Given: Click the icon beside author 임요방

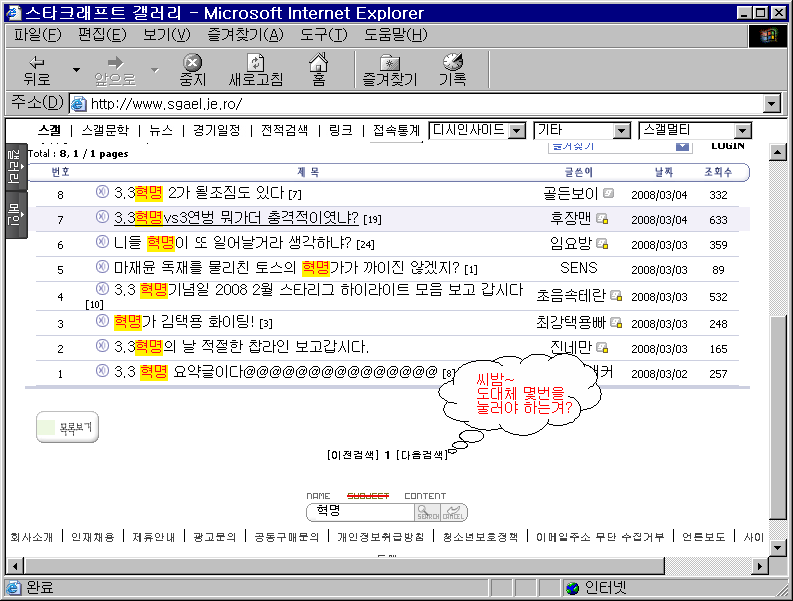Looking at the screenshot, I should pyautogui.click(x=602, y=244).
